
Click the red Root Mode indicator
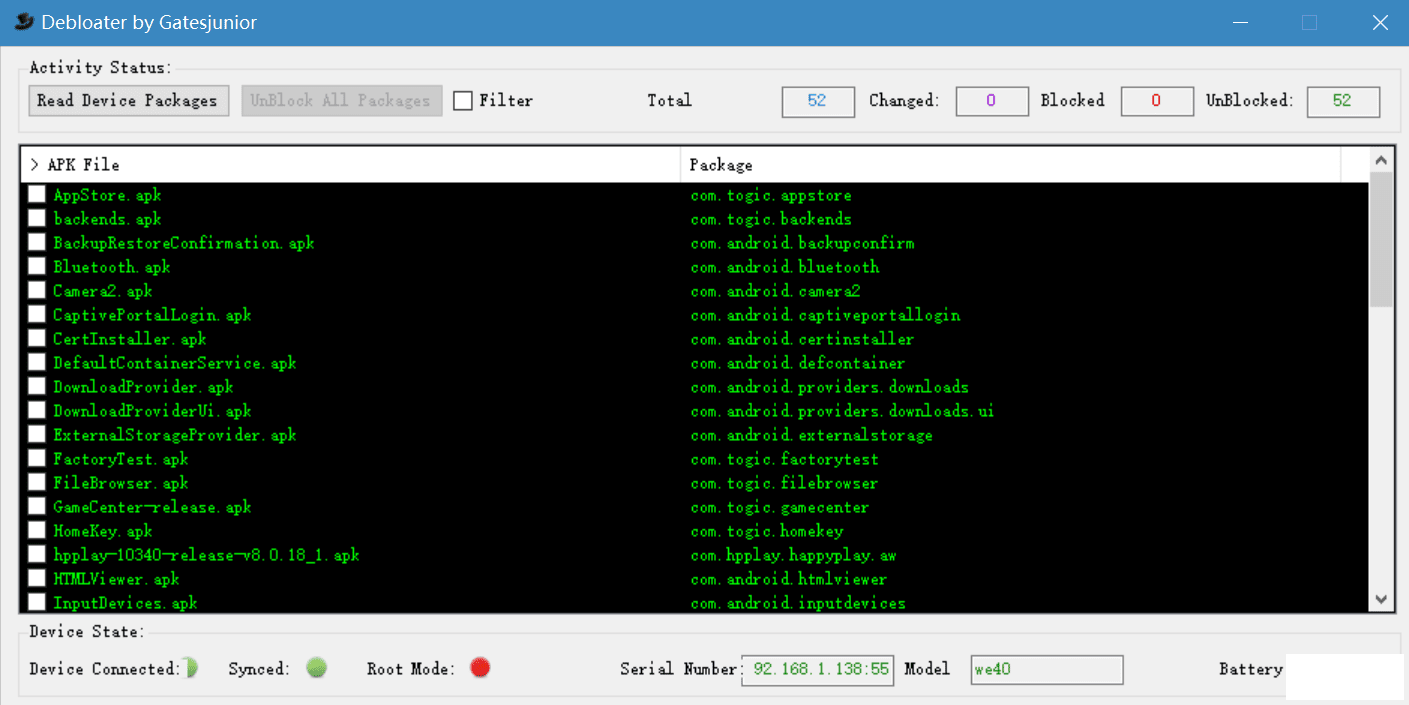coord(480,668)
